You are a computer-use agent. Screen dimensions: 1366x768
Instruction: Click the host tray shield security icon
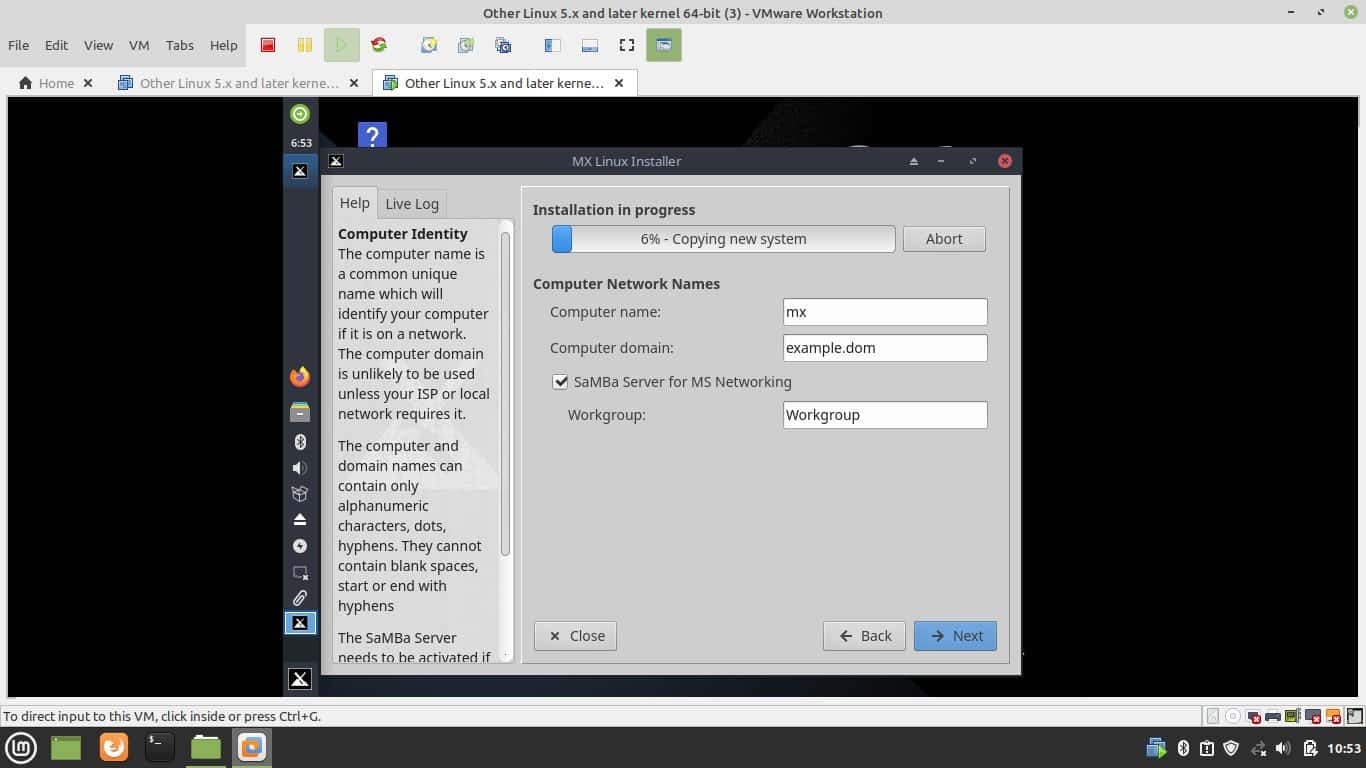1232,748
